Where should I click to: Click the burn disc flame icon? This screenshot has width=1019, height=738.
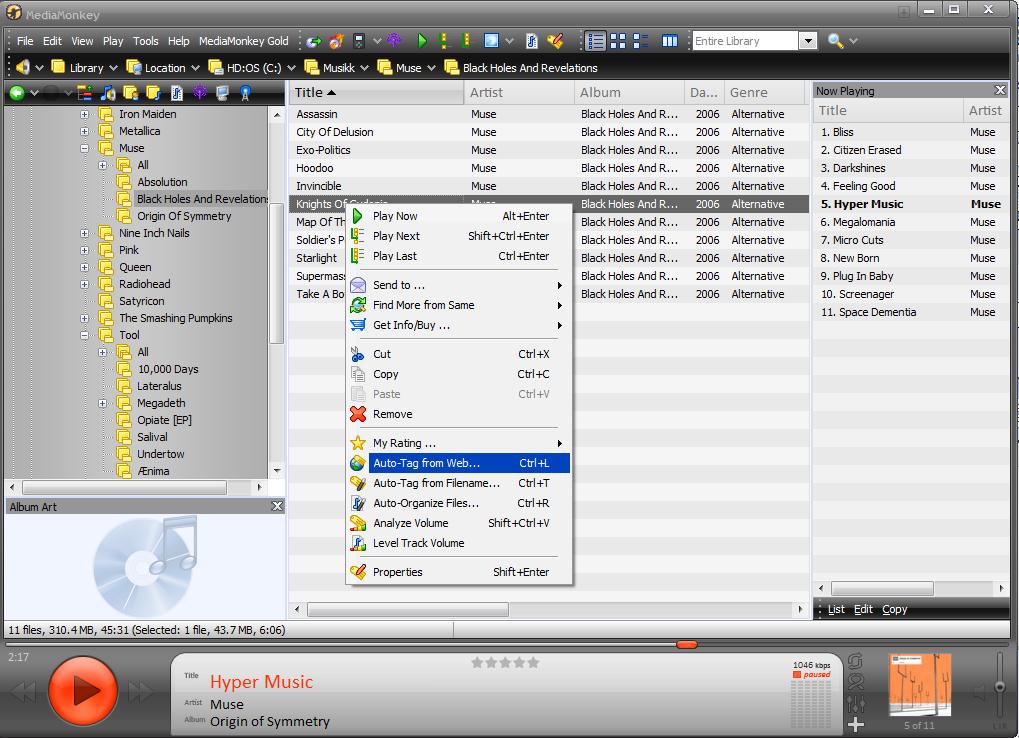point(336,41)
